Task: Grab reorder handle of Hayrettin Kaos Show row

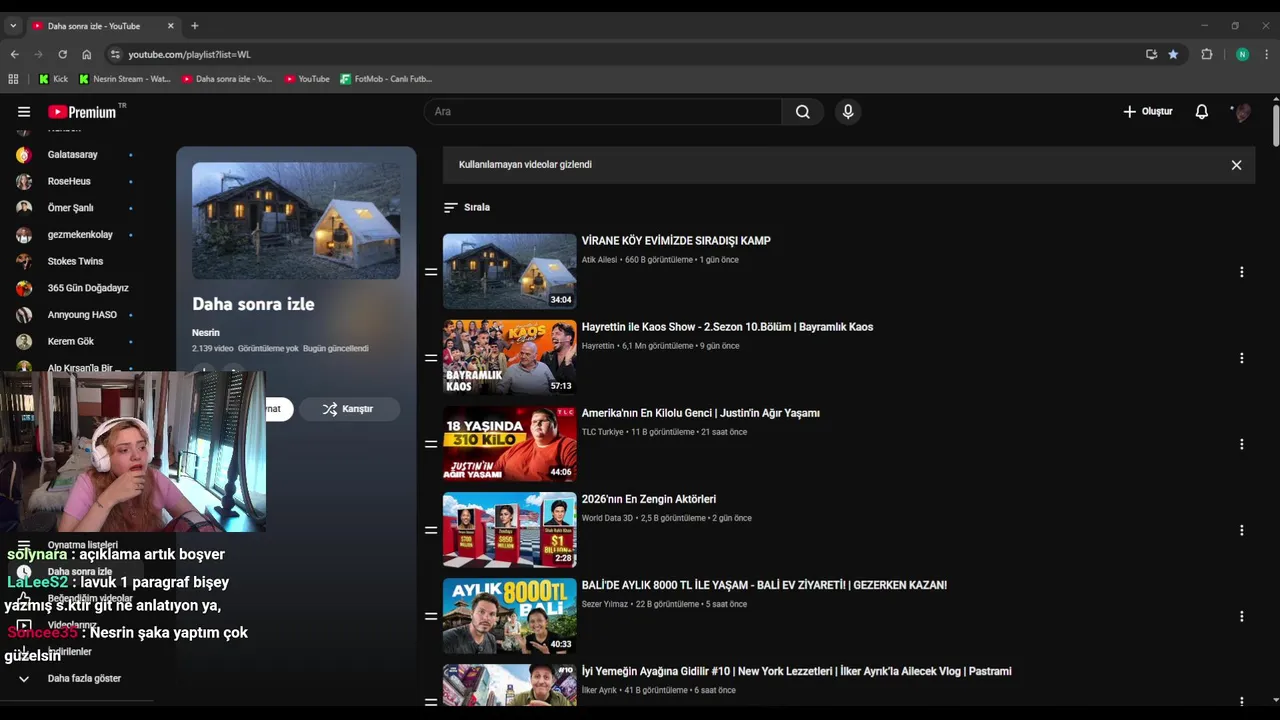Action: [x=431, y=358]
